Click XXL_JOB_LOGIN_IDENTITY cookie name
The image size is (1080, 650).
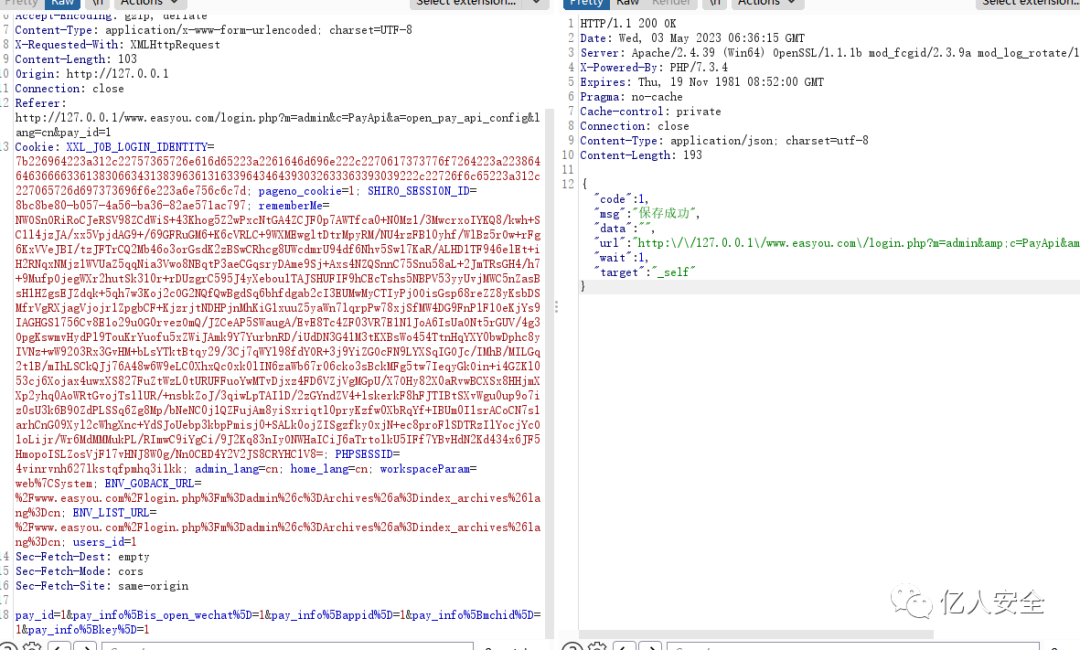click(x=136, y=147)
